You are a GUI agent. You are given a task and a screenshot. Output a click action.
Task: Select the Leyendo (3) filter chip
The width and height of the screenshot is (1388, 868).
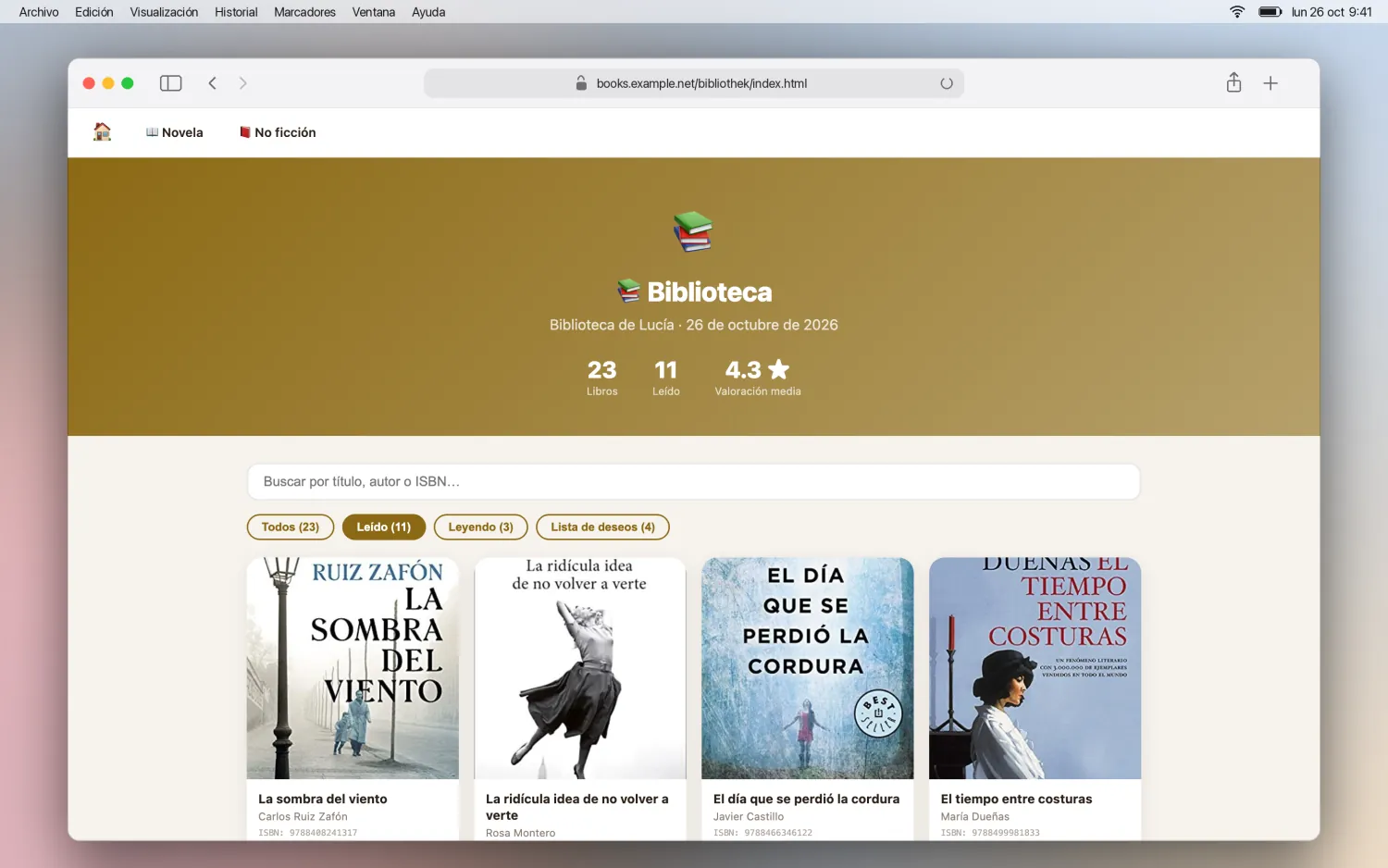[x=480, y=527]
